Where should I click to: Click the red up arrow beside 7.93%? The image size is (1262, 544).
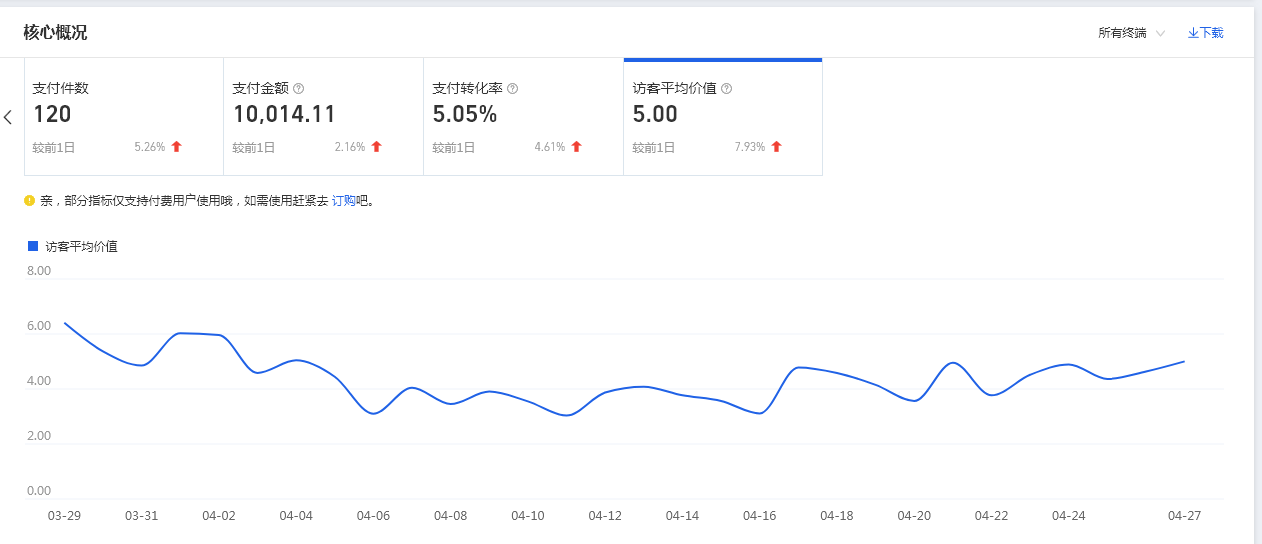tap(777, 146)
